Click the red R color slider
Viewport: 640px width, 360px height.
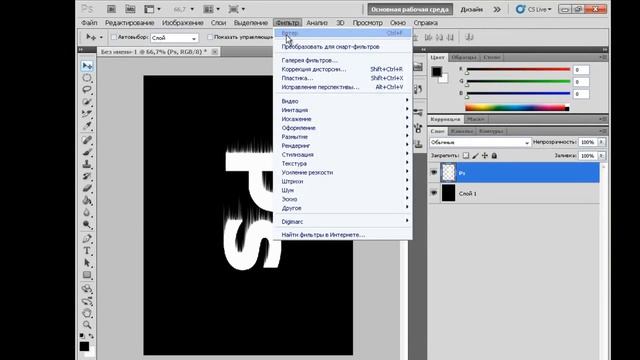pos(518,69)
